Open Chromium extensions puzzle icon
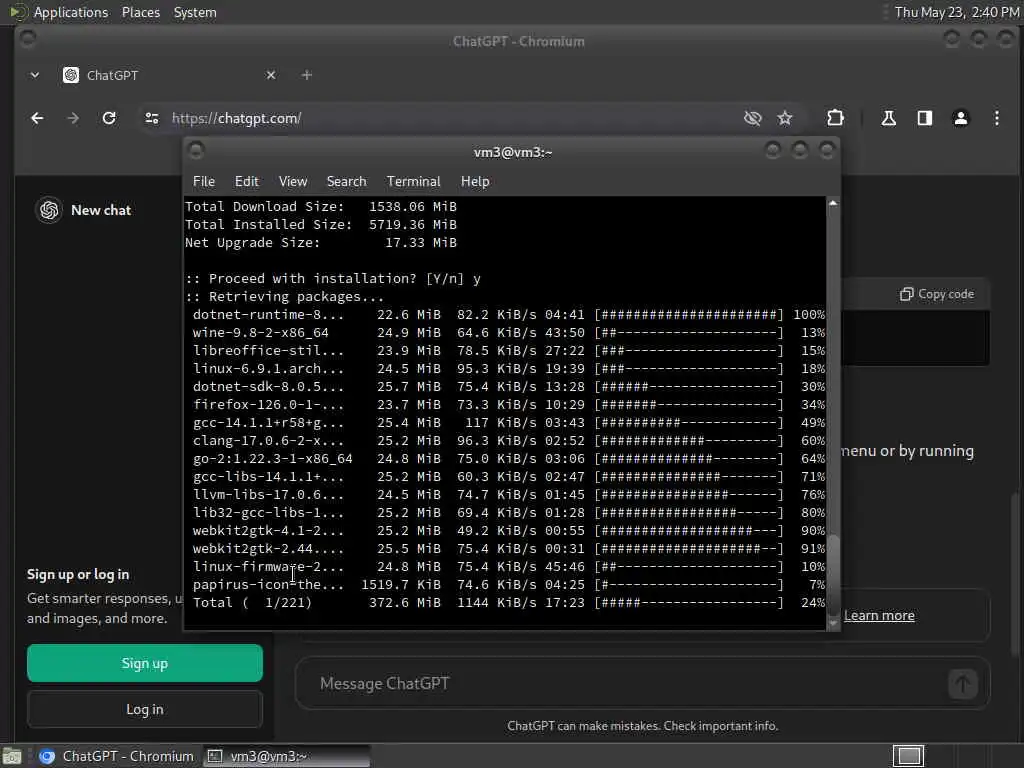 835,118
